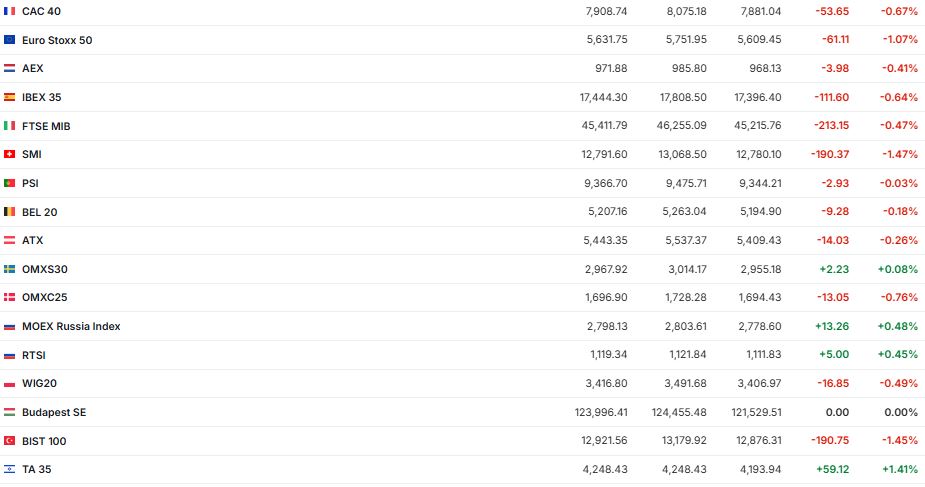Select the FTSE MIB index name
925x487 pixels.
point(46,126)
